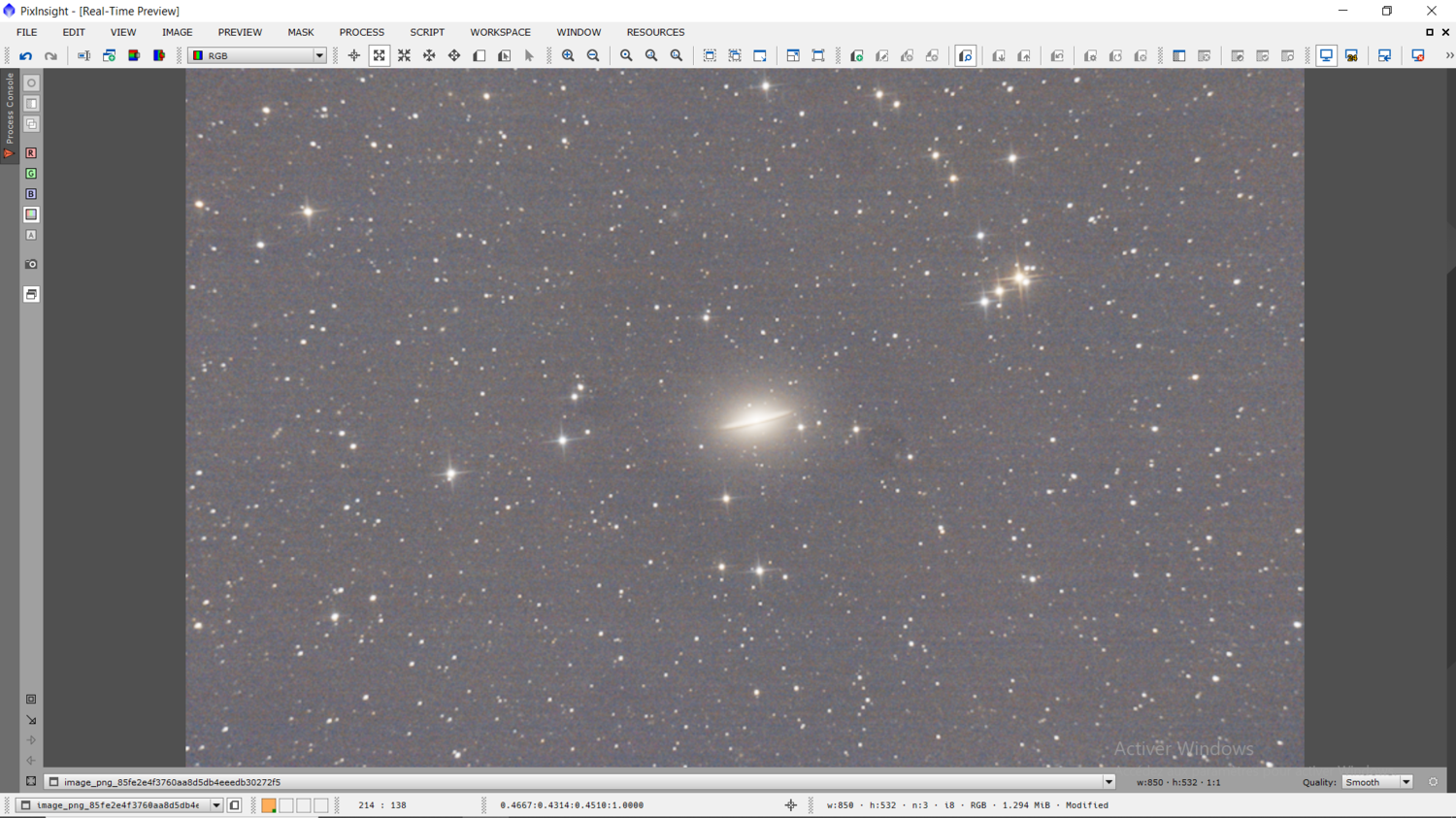This screenshot has height=818, width=1456.
Task: Open the WINDOW menu
Action: (579, 32)
